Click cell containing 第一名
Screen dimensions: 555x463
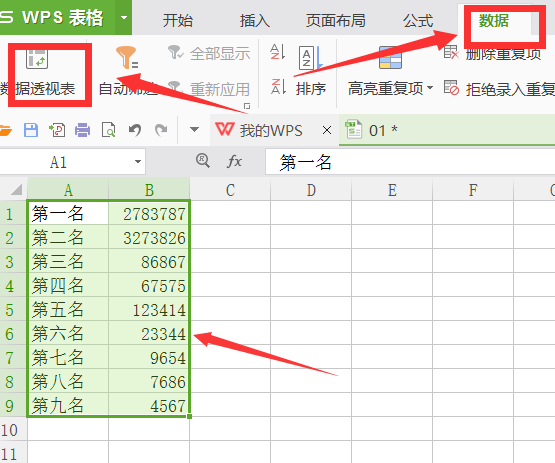pyautogui.click(x=68, y=213)
